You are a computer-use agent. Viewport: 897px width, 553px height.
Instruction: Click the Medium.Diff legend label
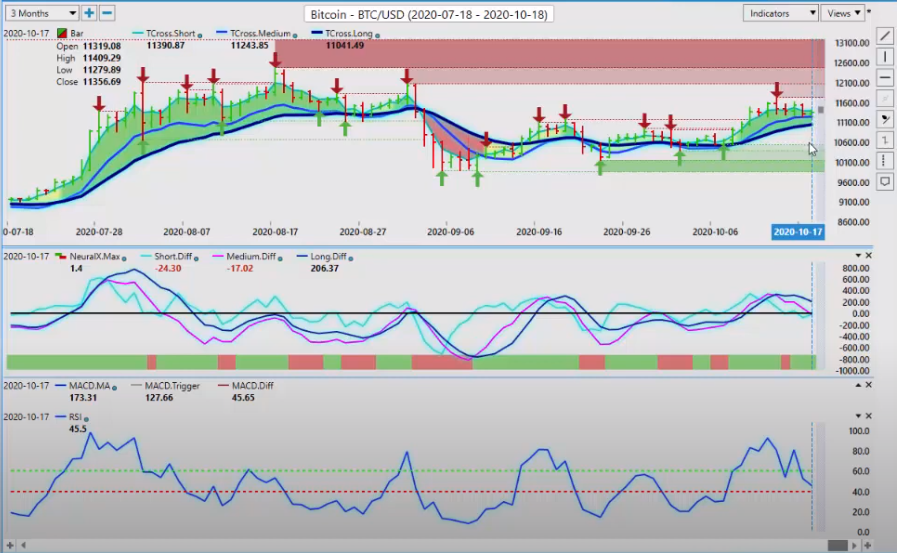pos(251,256)
